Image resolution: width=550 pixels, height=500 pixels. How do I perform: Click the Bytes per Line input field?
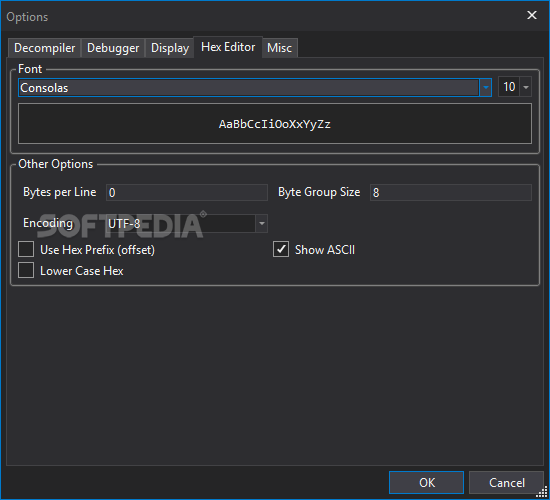(x=187, y=193)
